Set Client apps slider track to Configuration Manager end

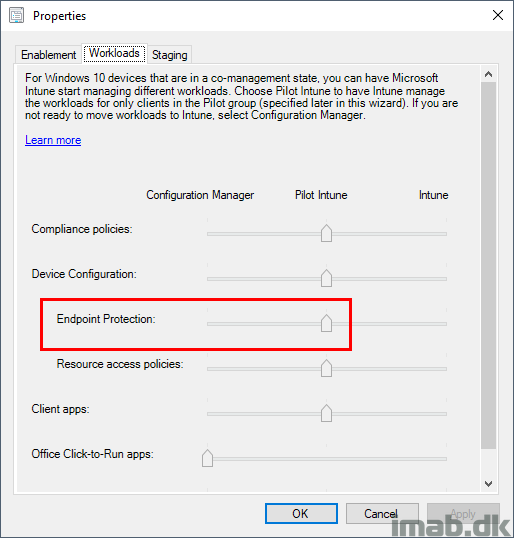(209, 414)
